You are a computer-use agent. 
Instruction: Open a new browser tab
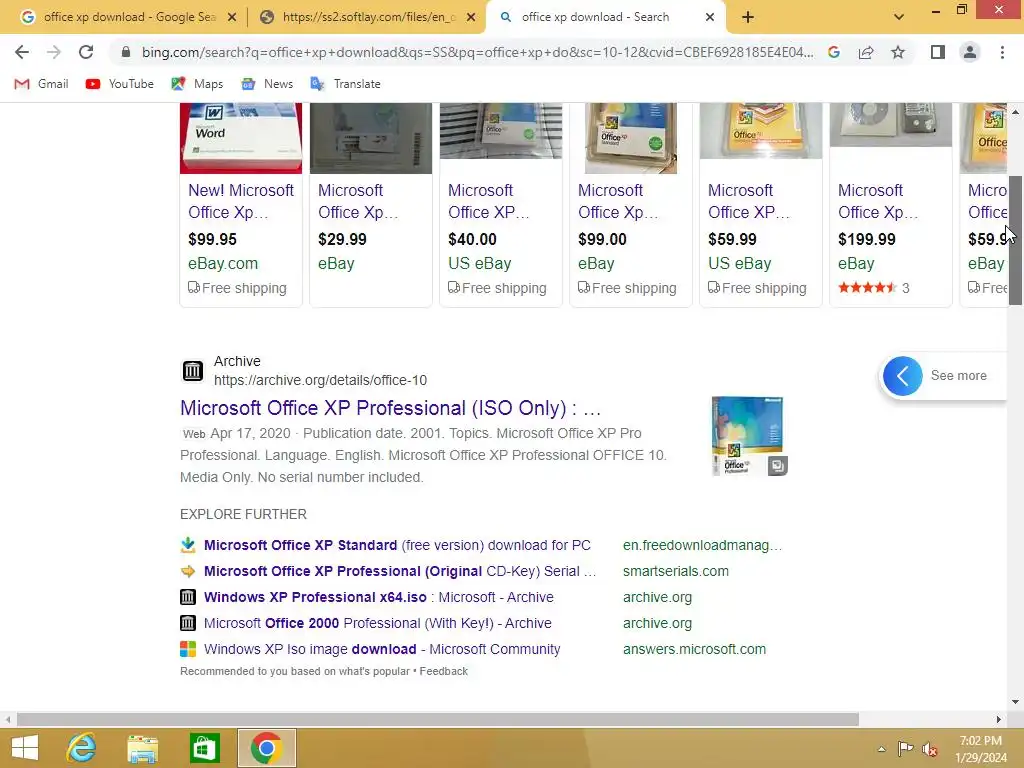(x=748, y=18)
